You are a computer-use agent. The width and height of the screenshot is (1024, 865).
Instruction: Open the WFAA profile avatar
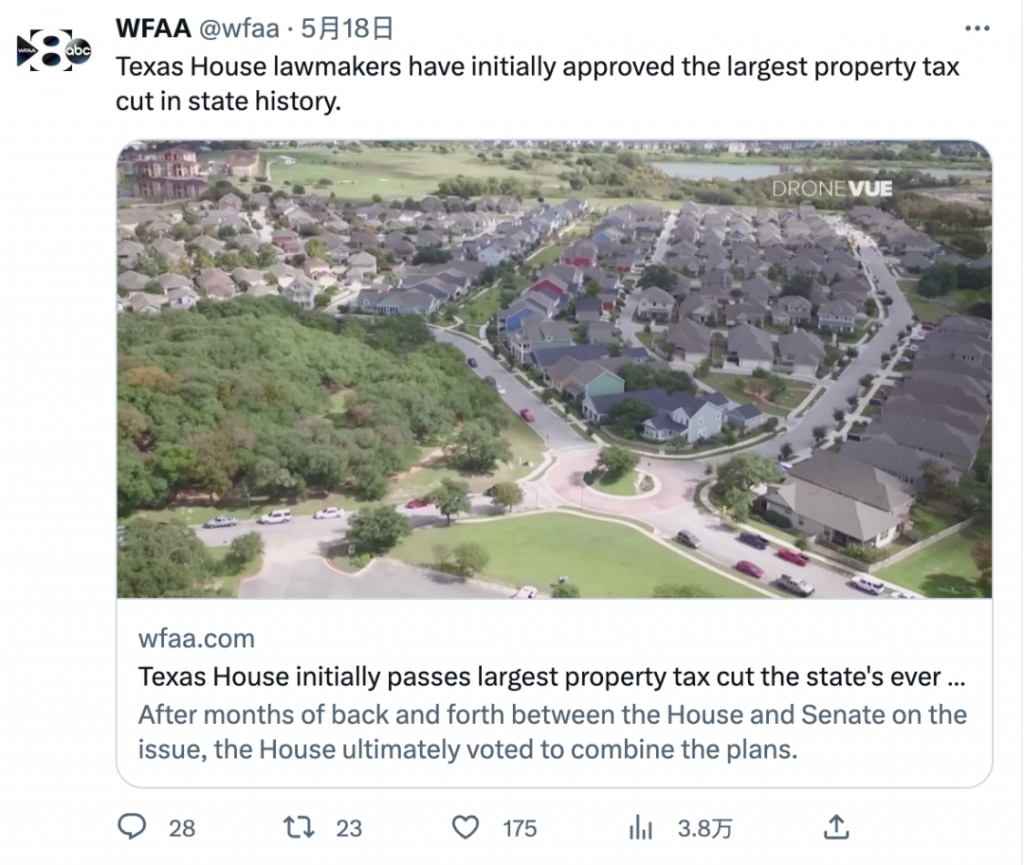54,50
